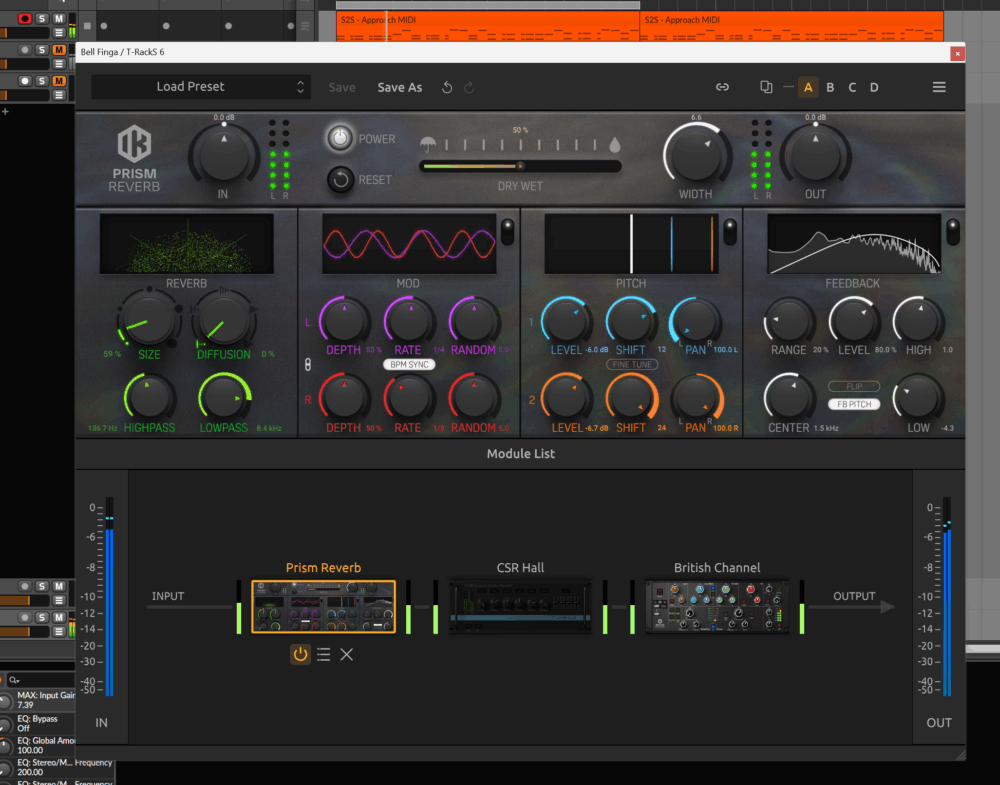
Task: Toggle the PITCH section switch
Action: (730, 231)
